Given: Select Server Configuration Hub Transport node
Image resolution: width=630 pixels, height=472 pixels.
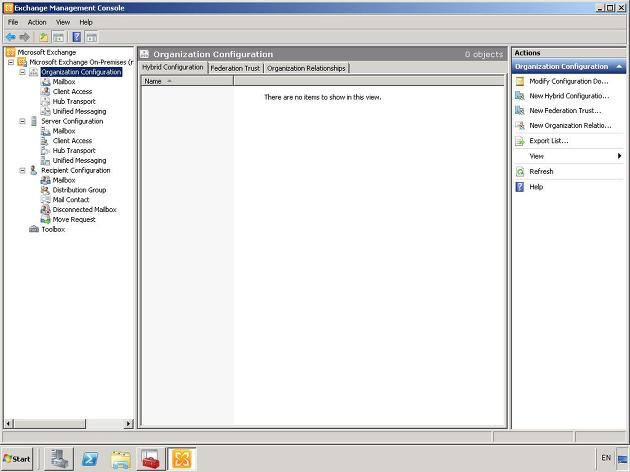Looking at the screenshot, I should (x=74, y=151).
